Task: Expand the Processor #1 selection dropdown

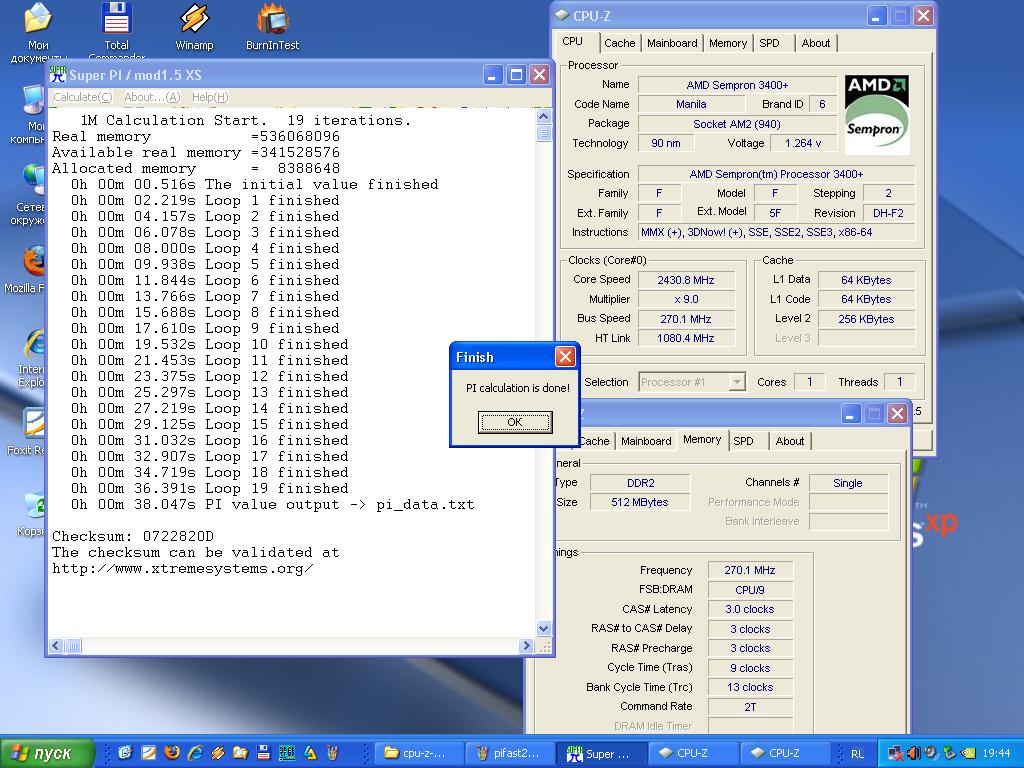Action: 737,381
